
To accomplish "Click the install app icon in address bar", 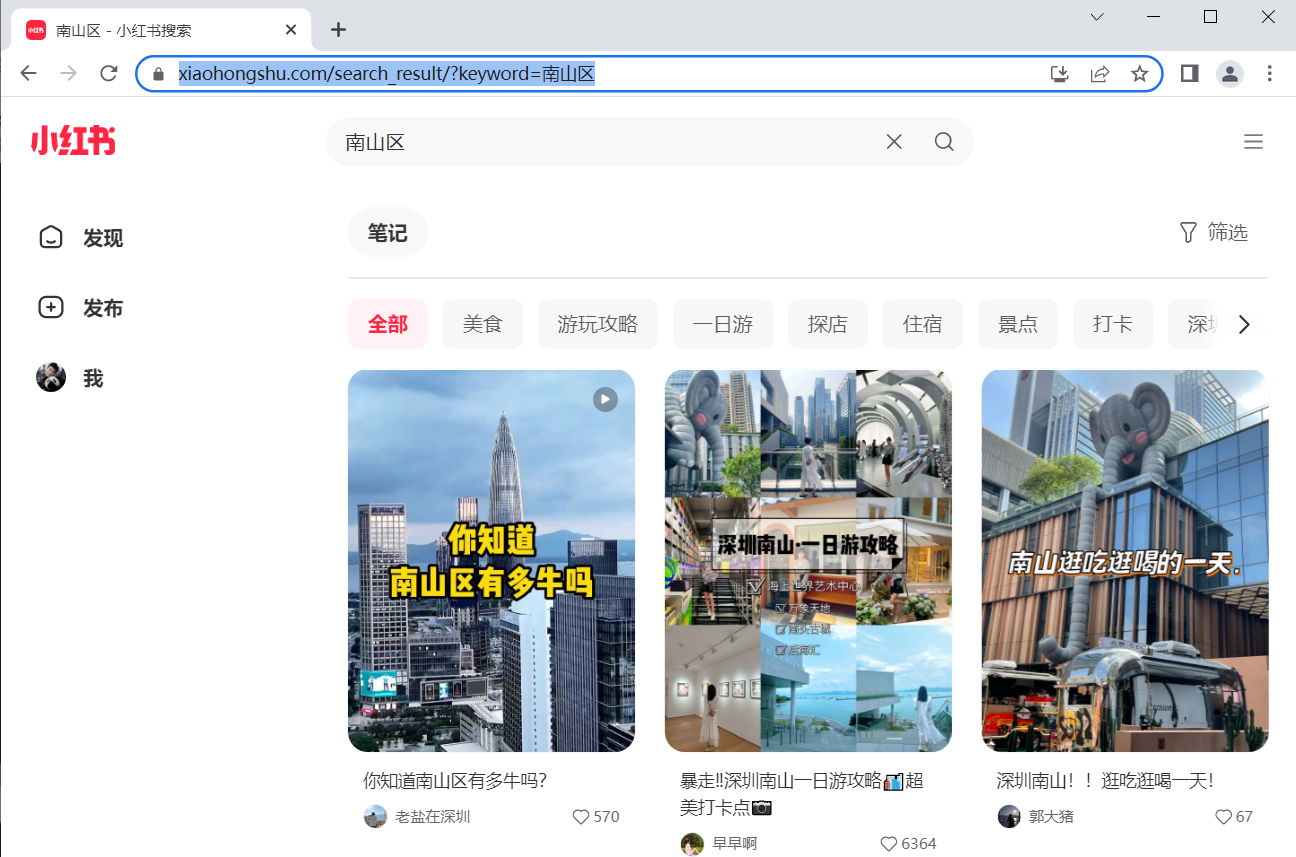I will tap(1060, 73).
